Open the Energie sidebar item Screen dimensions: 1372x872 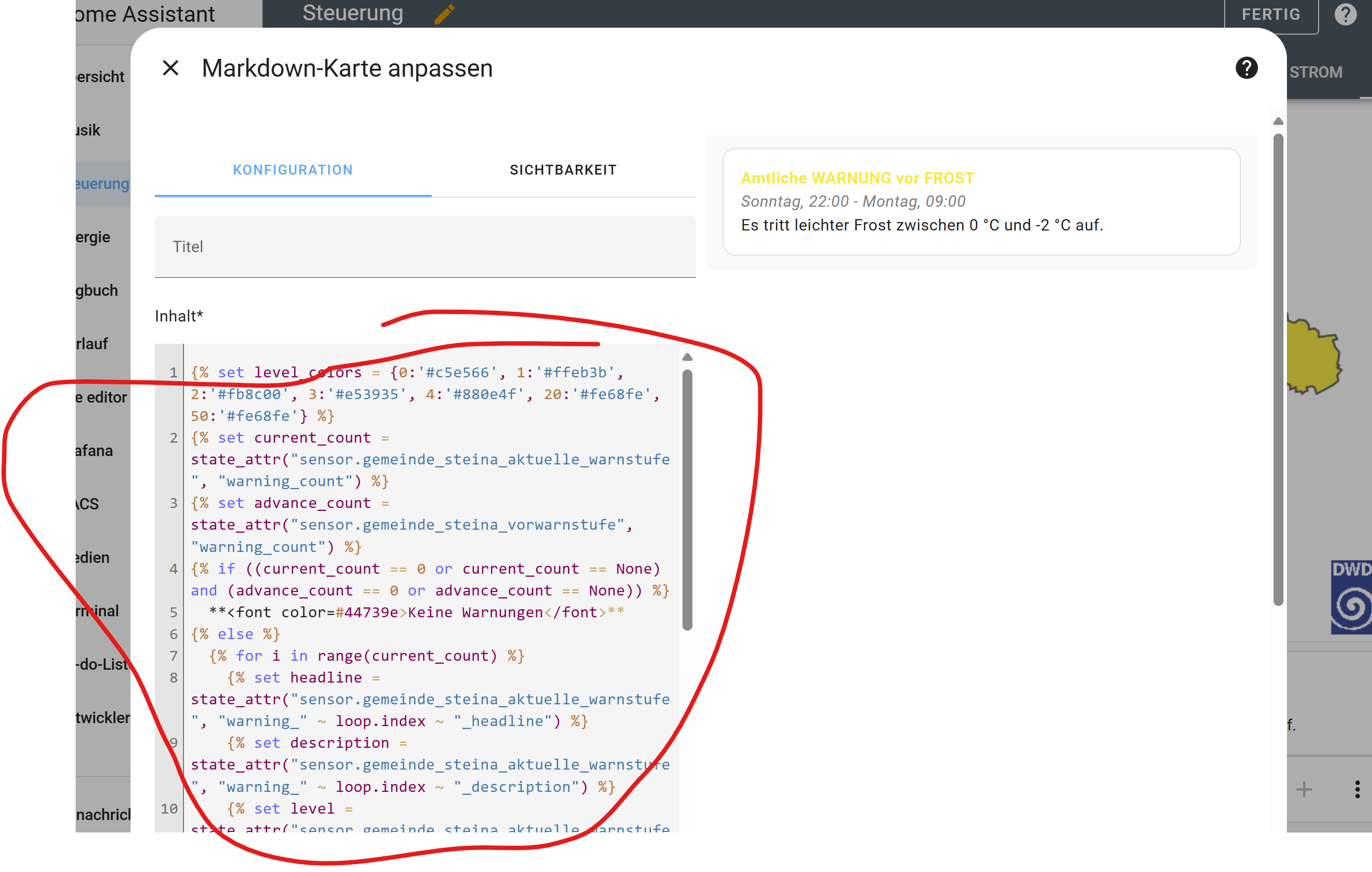coord(103,237)
